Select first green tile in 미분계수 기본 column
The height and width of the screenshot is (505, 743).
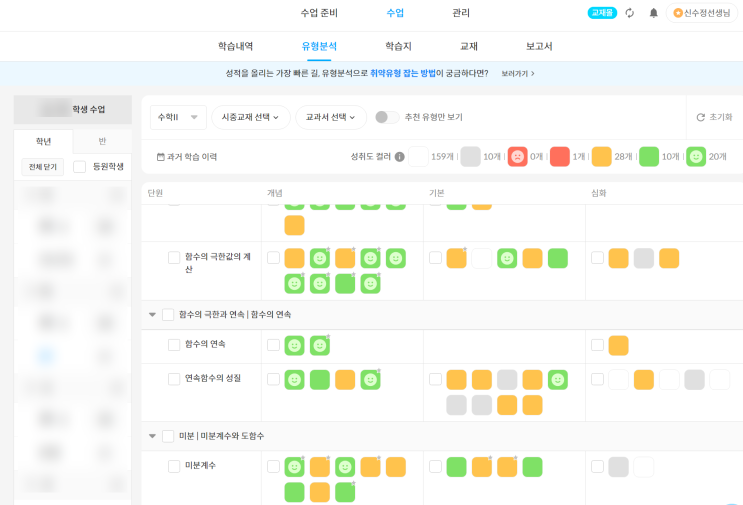click(456, 467)
